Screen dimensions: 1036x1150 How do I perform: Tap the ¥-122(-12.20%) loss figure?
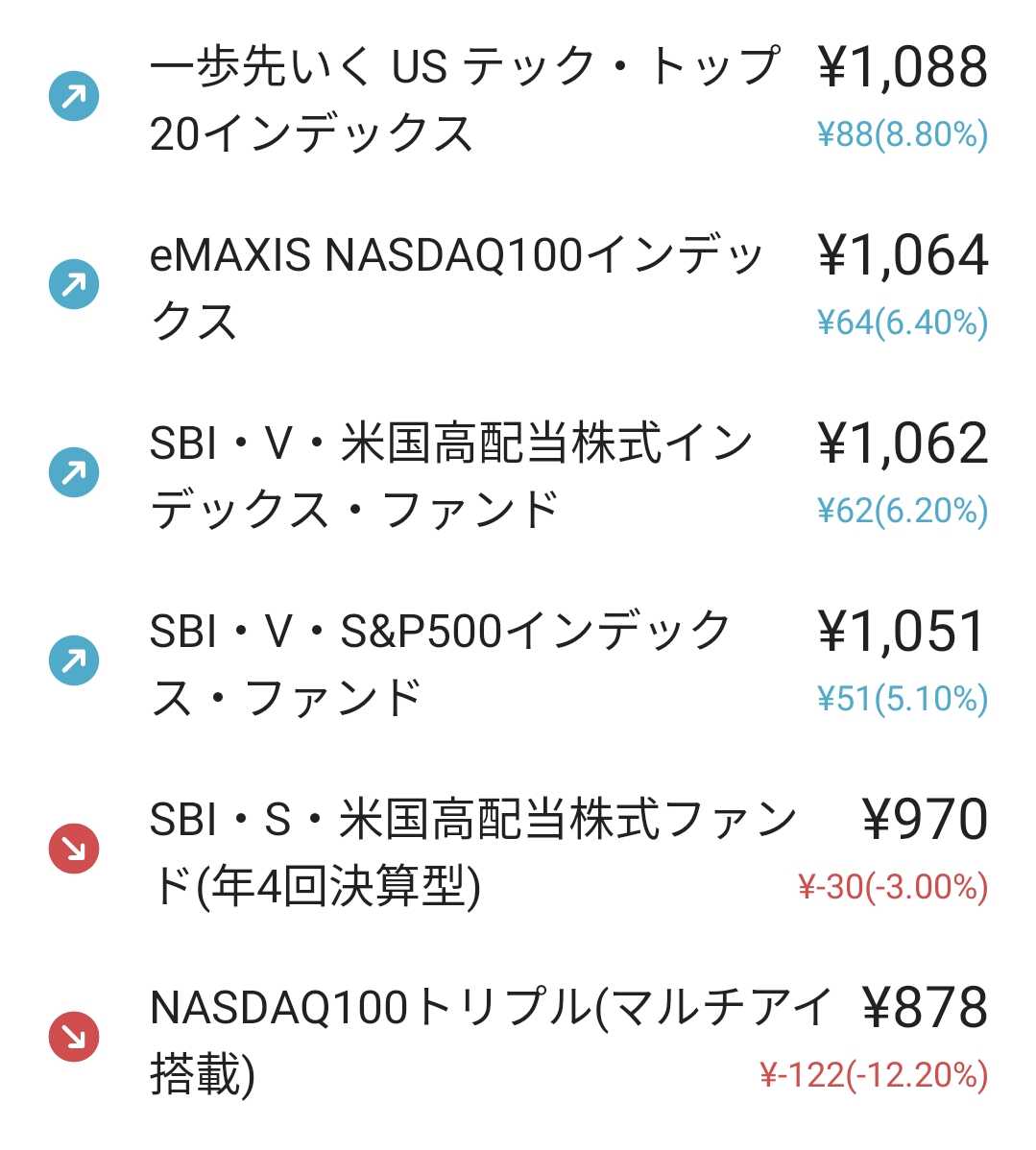873,1076
